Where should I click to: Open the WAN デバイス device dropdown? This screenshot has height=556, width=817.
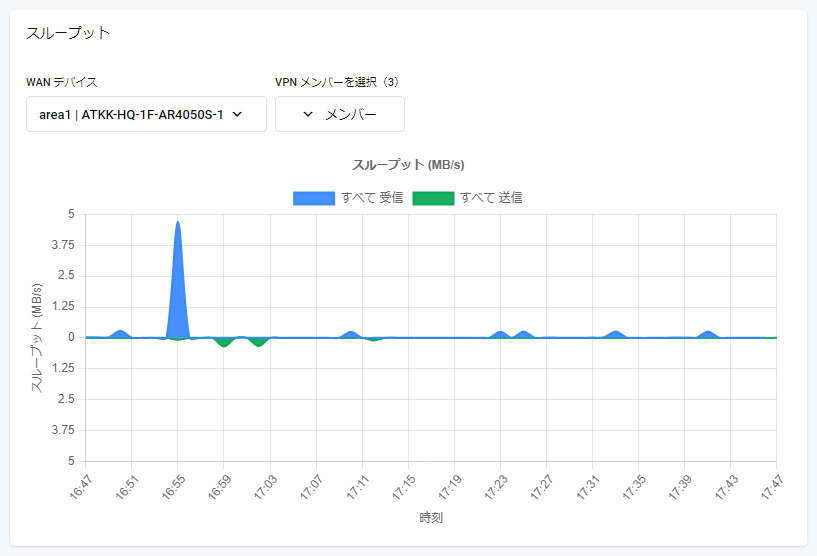[x=146, y=114]
